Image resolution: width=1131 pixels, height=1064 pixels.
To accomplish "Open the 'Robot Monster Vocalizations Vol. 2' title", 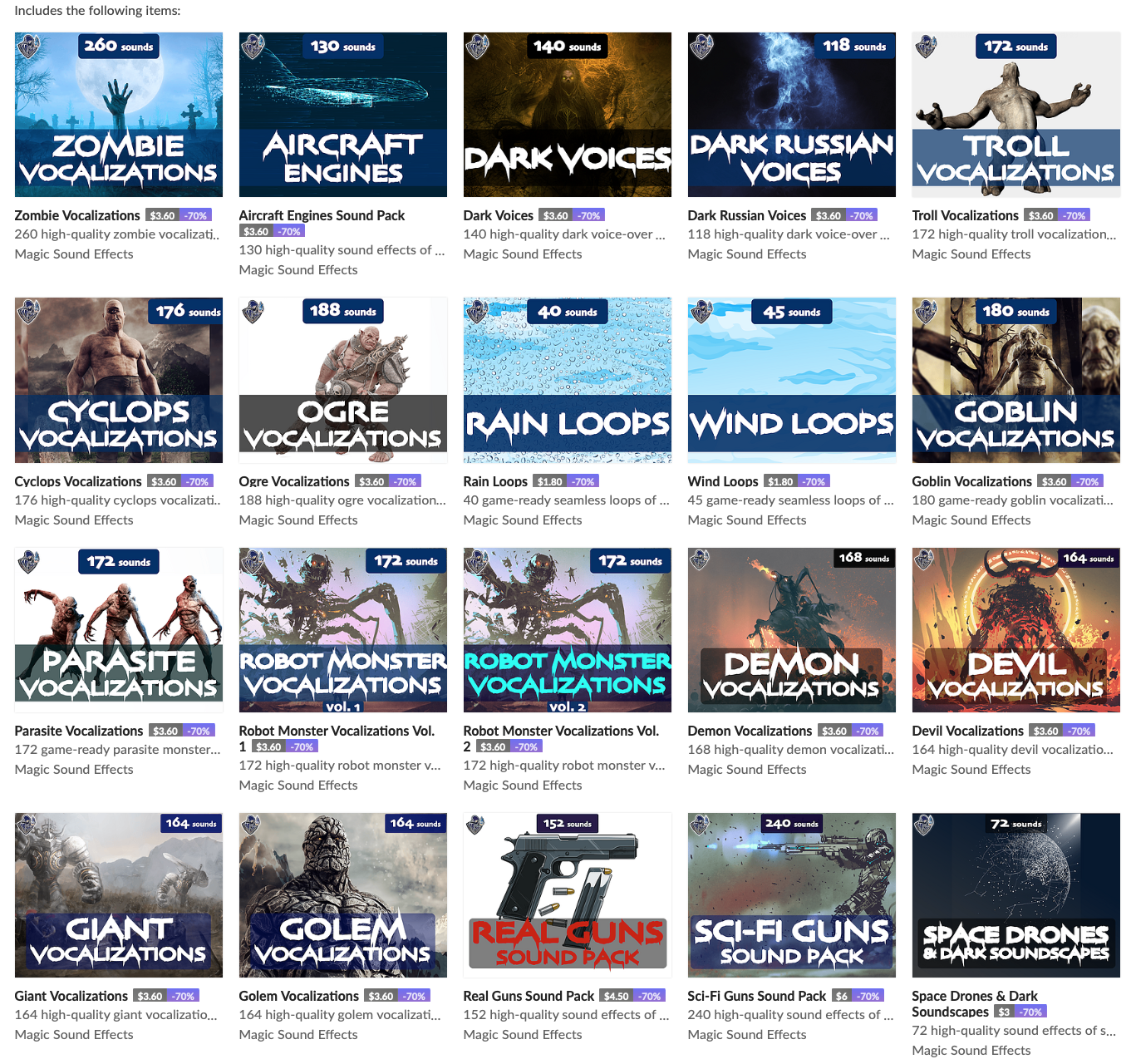I will (561, 738).
